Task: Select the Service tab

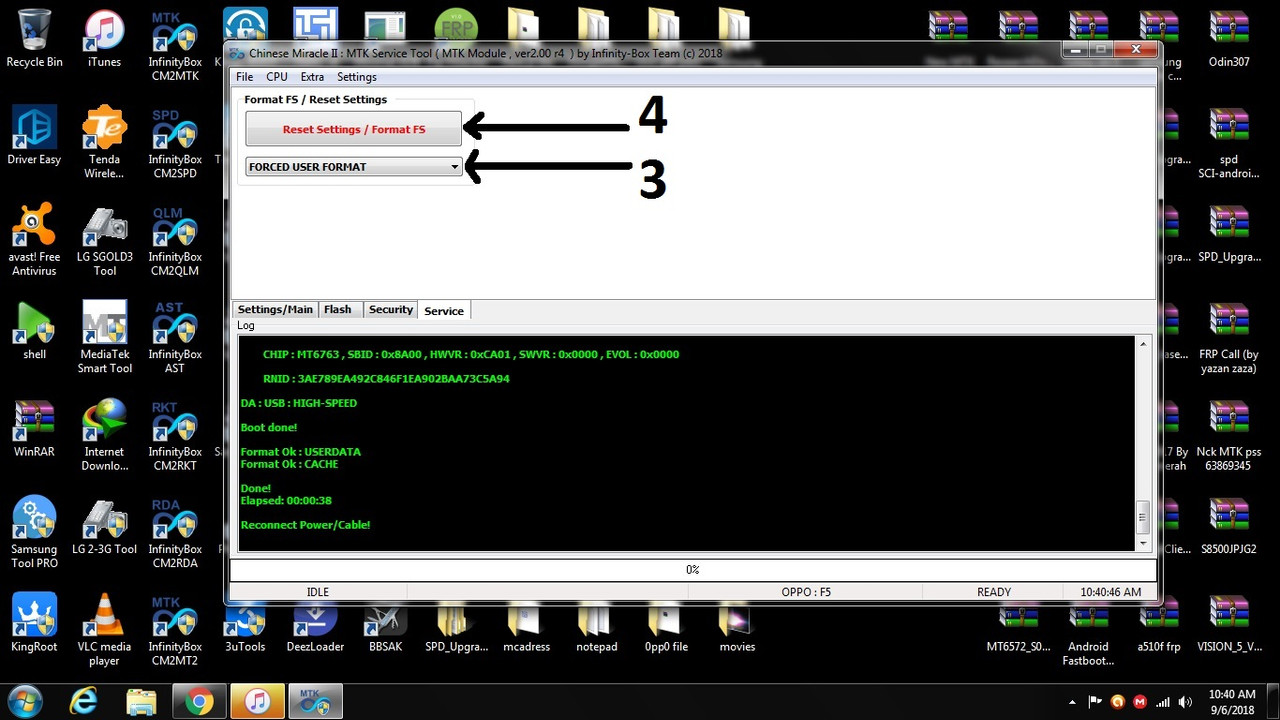Action: point(444,311)
